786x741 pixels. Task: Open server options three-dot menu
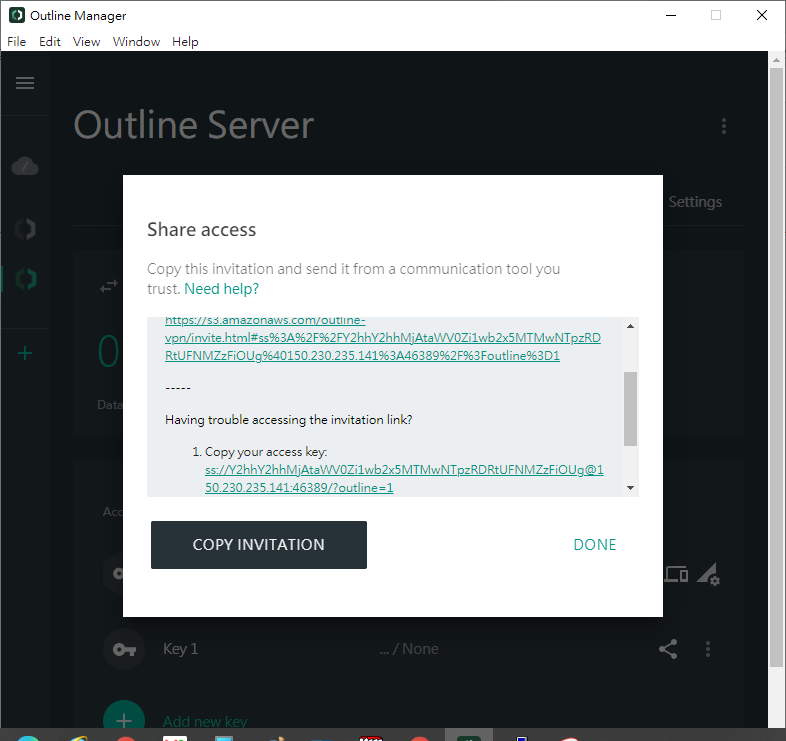[724, 126]
